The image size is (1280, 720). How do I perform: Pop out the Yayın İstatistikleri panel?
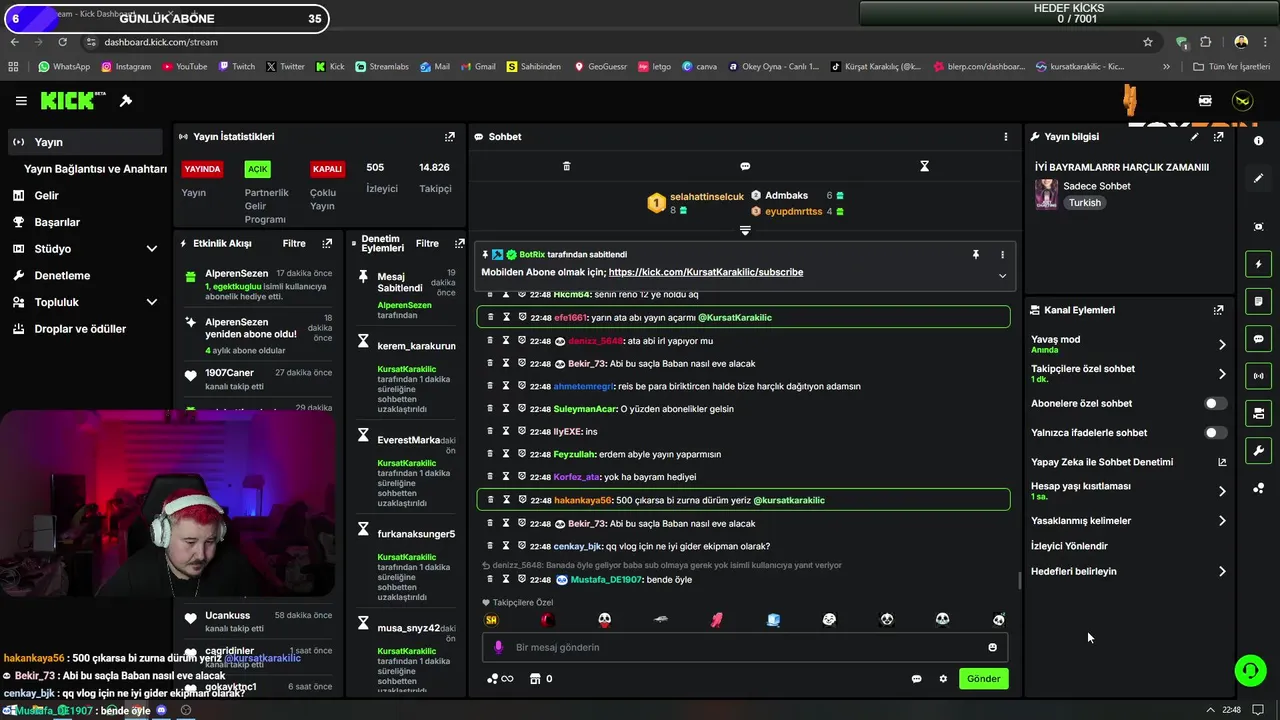[449, 137]
